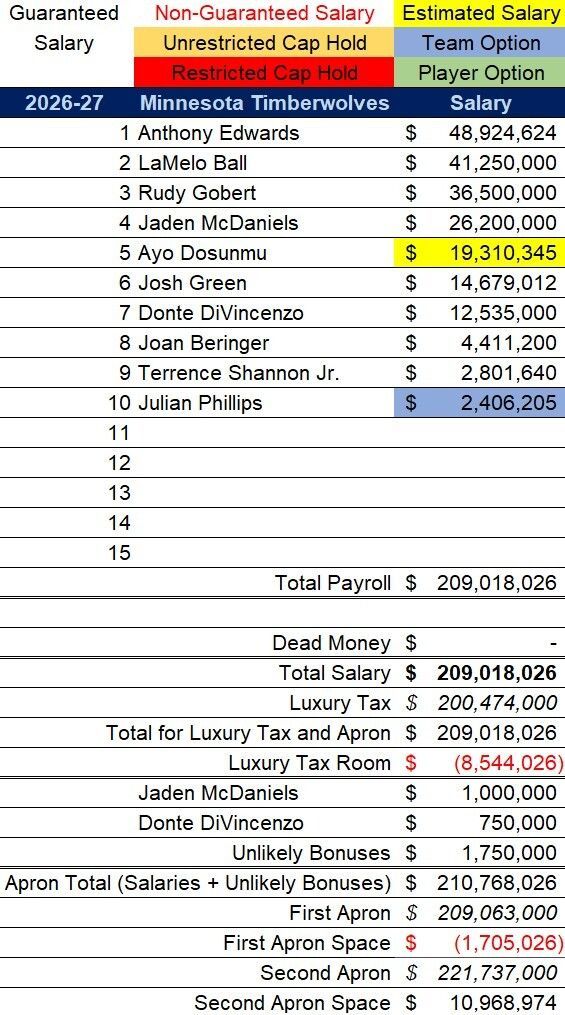Select Total for Luxury Tax and Apron label
Viewport: 565px width, 1015px height.
pos(248,733)
